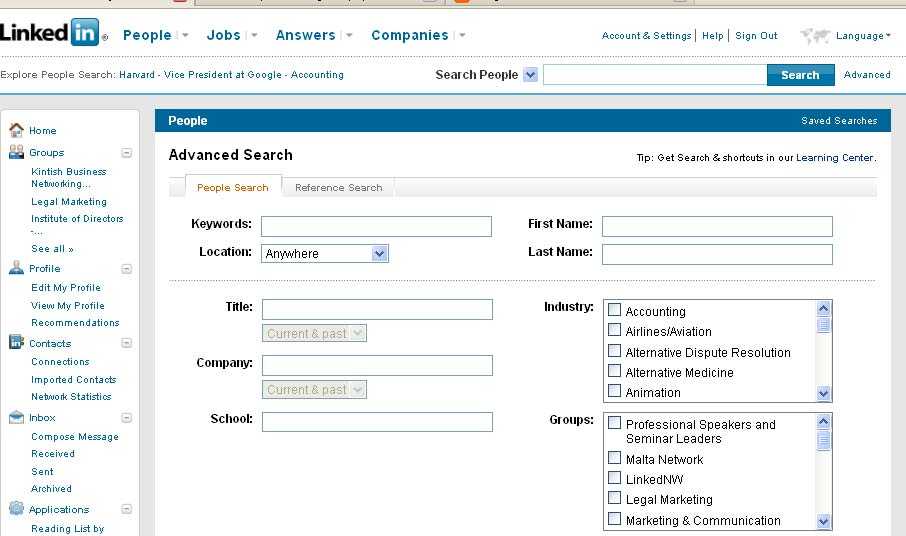The width and height of the screenshot is (906, 536).
Task: Check the Accounting industry checkbox
Action: click(614, 310)
